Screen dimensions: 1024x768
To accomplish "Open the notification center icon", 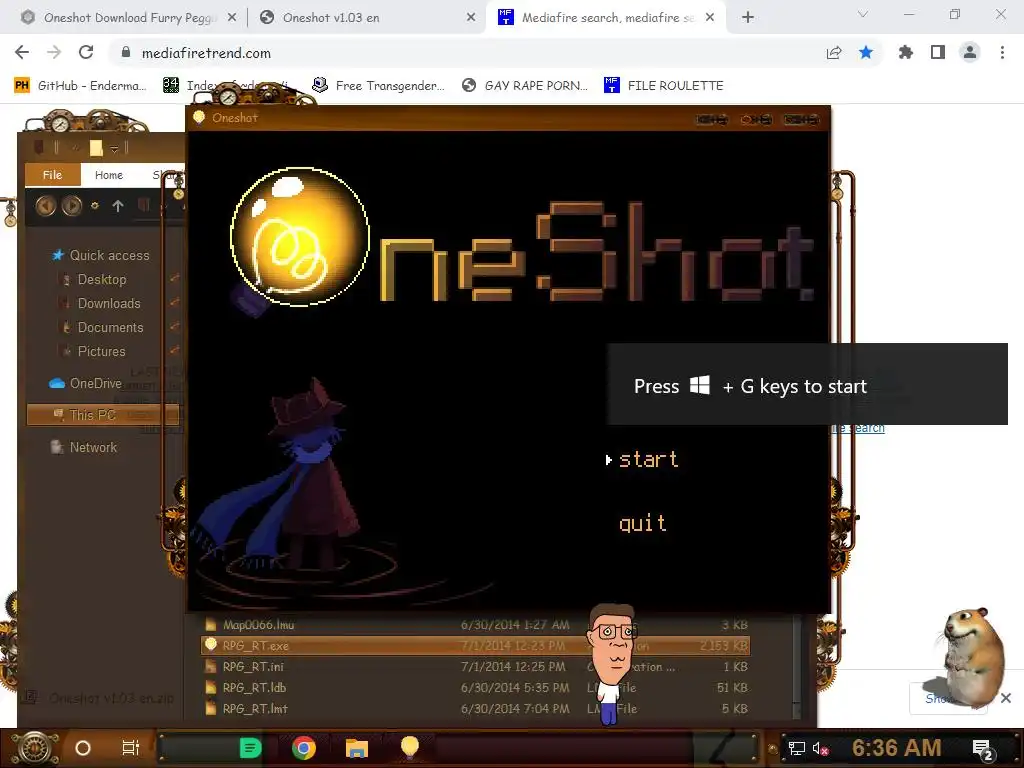I will [982, 750].
